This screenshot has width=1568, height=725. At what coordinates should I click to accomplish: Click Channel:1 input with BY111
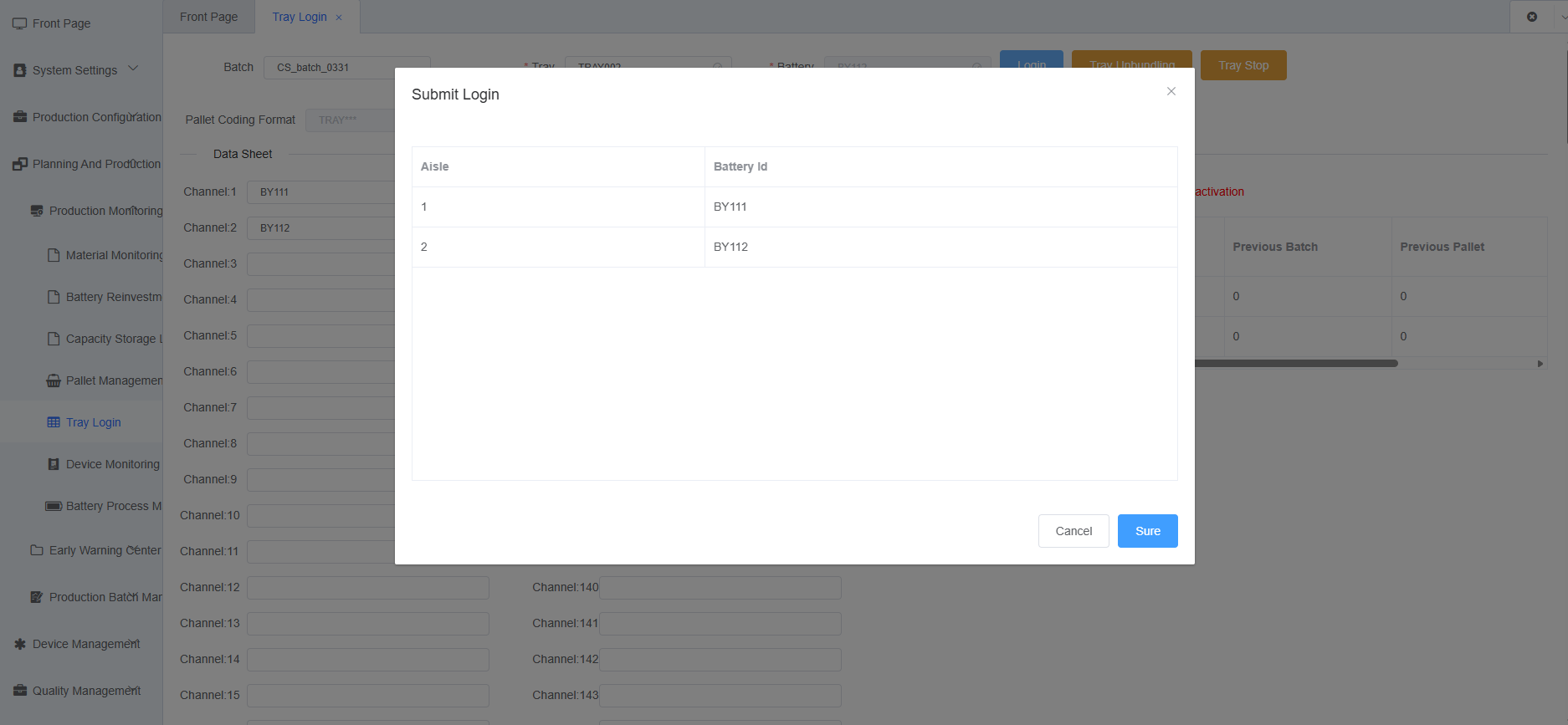(x=321, y=192)
